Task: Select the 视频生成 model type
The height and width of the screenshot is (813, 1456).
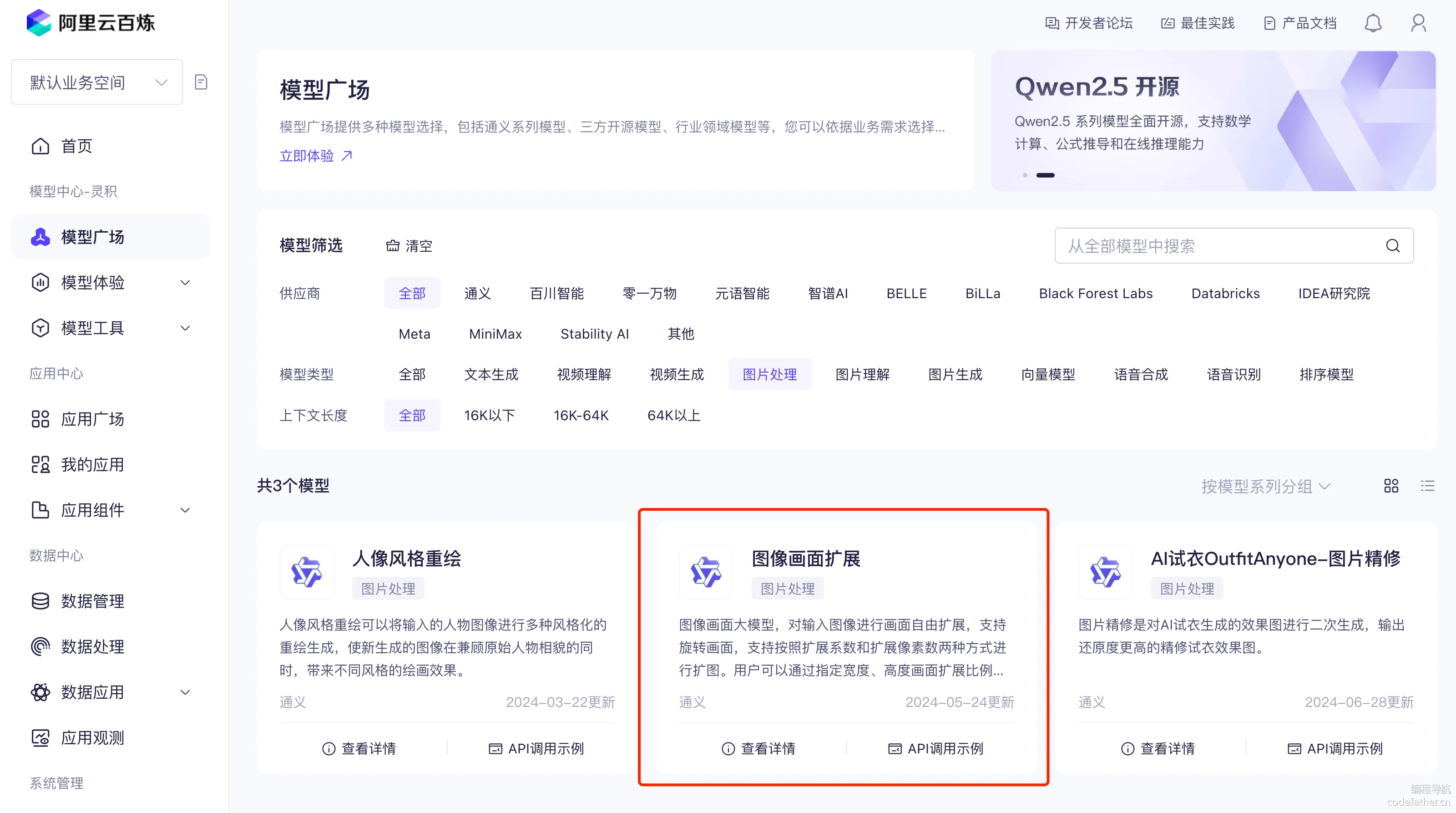Action: pyautogui.click(x=677, y=374)
